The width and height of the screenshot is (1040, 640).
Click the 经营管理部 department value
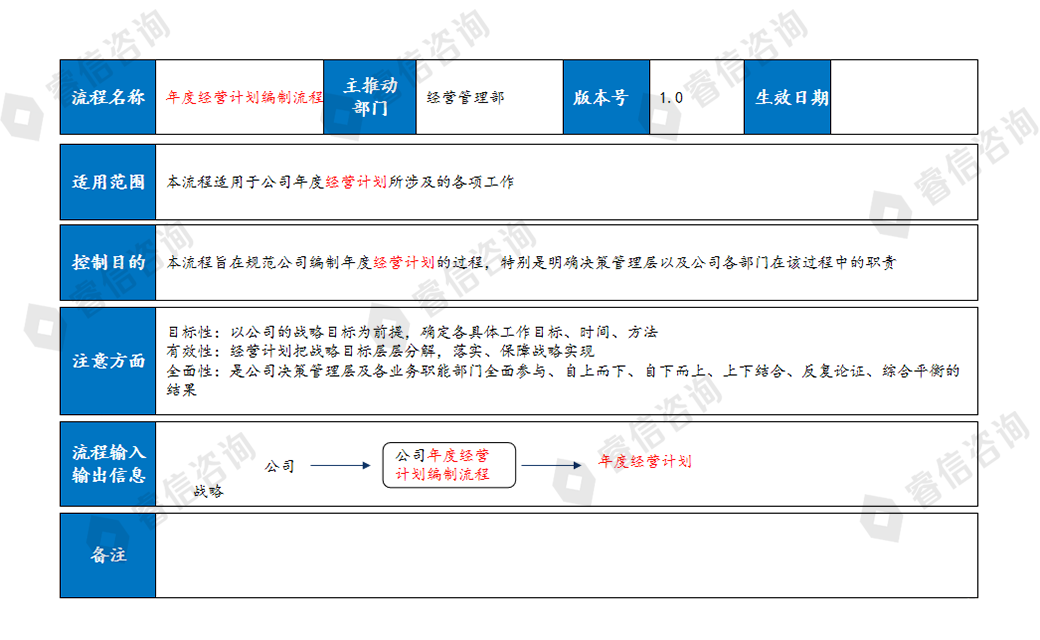click(465, 97)
